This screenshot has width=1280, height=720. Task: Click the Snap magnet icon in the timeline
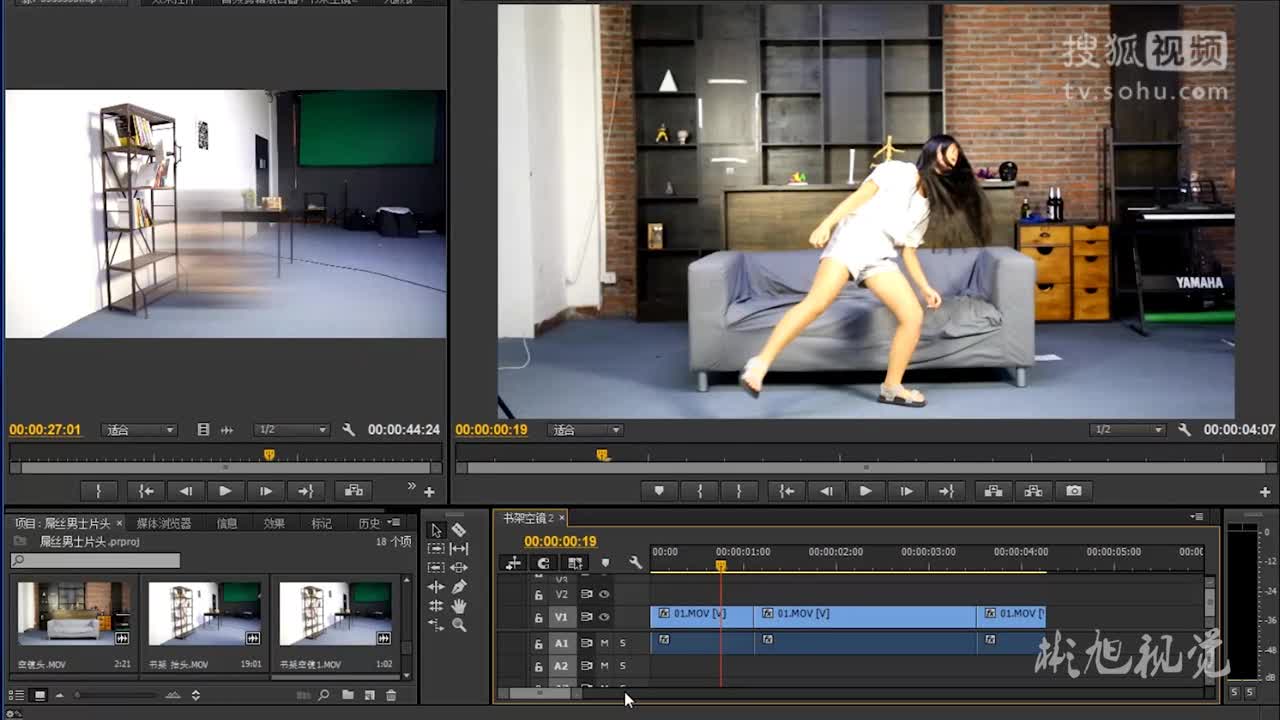click(543, 563)
